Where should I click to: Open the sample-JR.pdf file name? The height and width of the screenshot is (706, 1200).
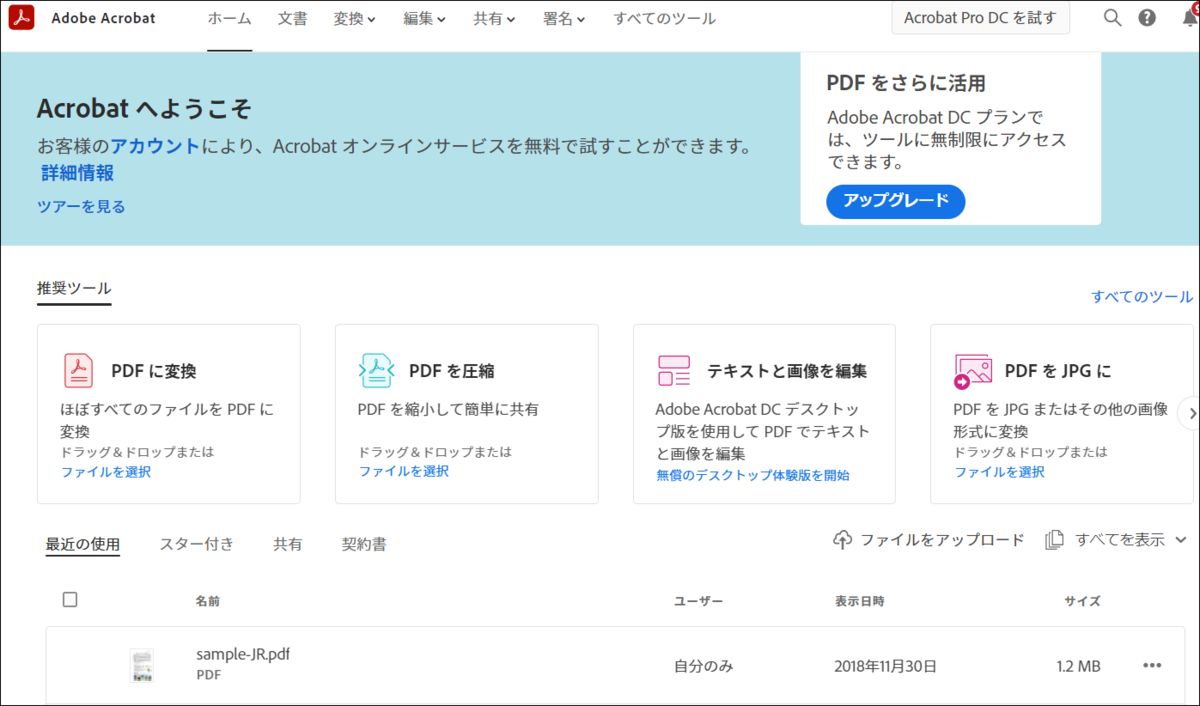tap(243, 655)
